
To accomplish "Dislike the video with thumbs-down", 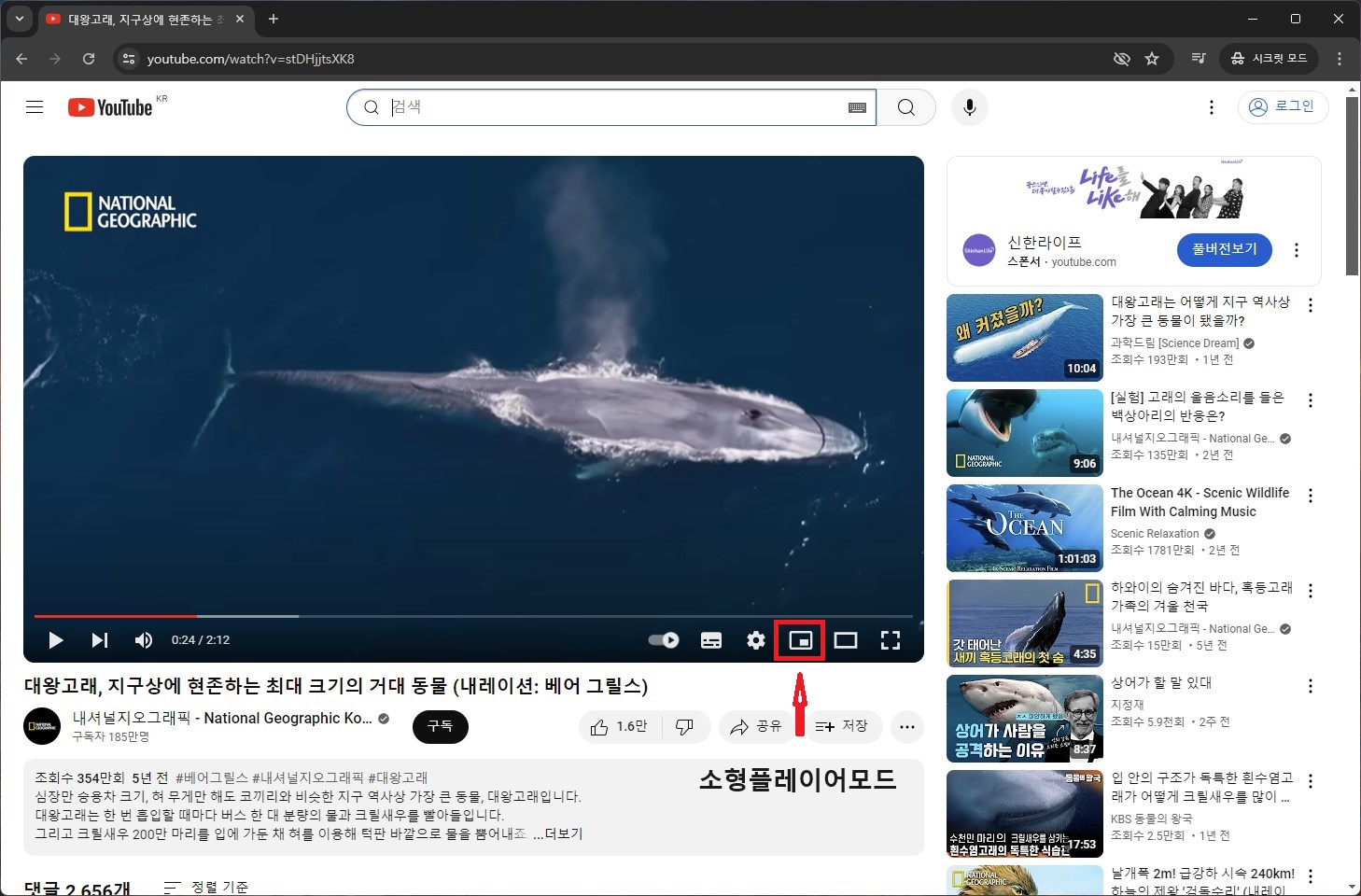I will pos(685,726).
